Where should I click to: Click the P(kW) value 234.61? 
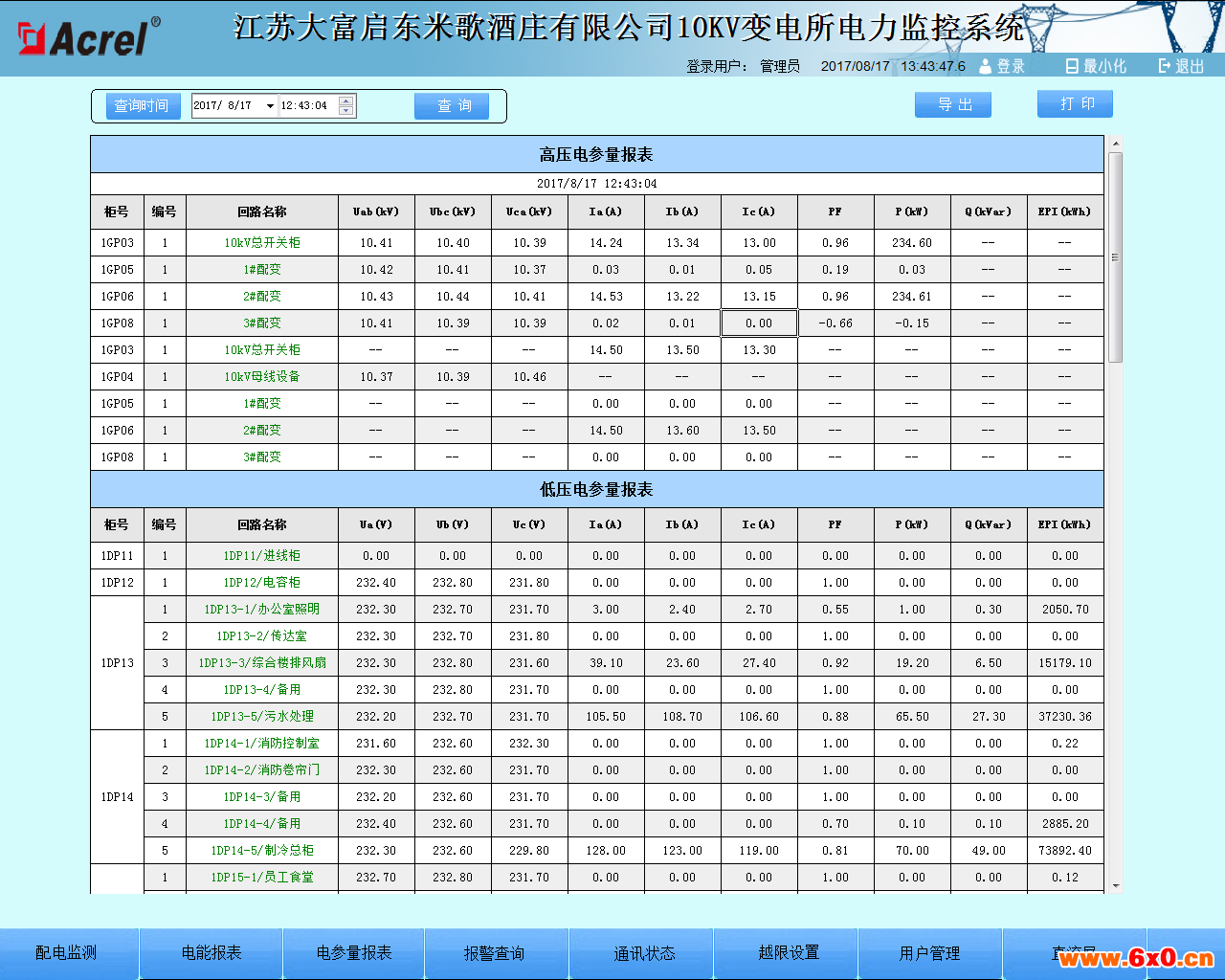pyautogui.click(x=912, y=297)
